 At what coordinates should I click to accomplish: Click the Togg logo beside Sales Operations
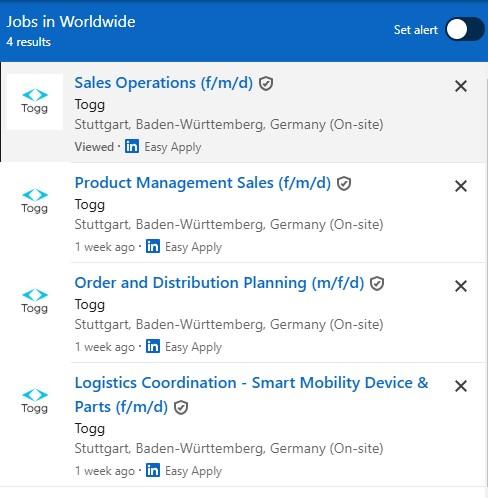point(35,102)
